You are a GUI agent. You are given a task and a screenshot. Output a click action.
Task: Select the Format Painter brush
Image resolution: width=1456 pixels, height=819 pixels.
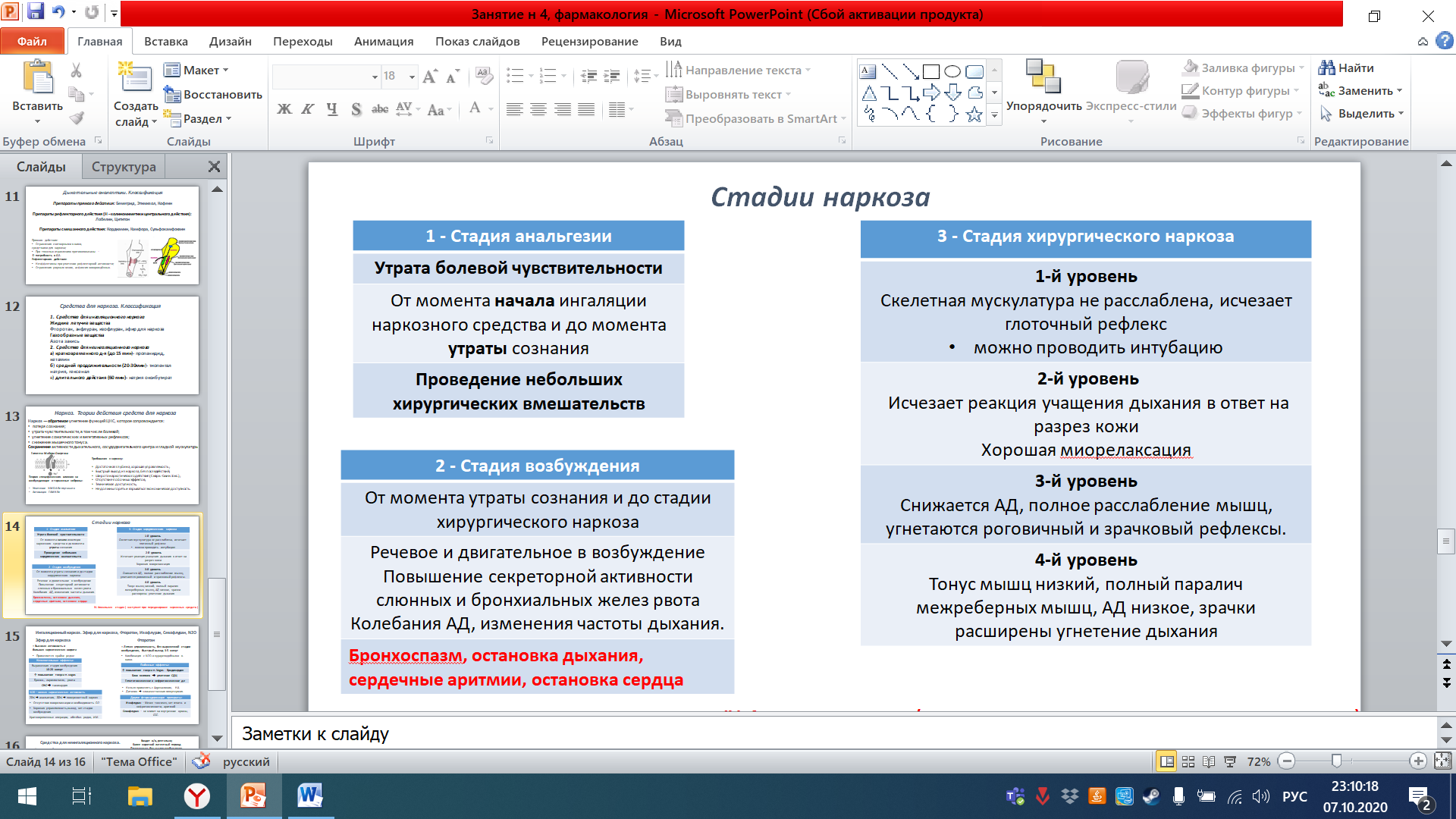[76, 118]
